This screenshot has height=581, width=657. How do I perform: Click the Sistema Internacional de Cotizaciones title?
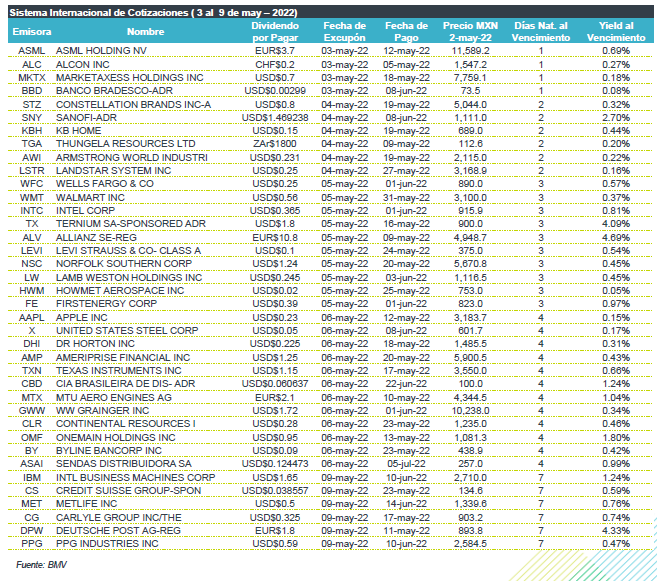pyautogui.click(x=153, y=13)
